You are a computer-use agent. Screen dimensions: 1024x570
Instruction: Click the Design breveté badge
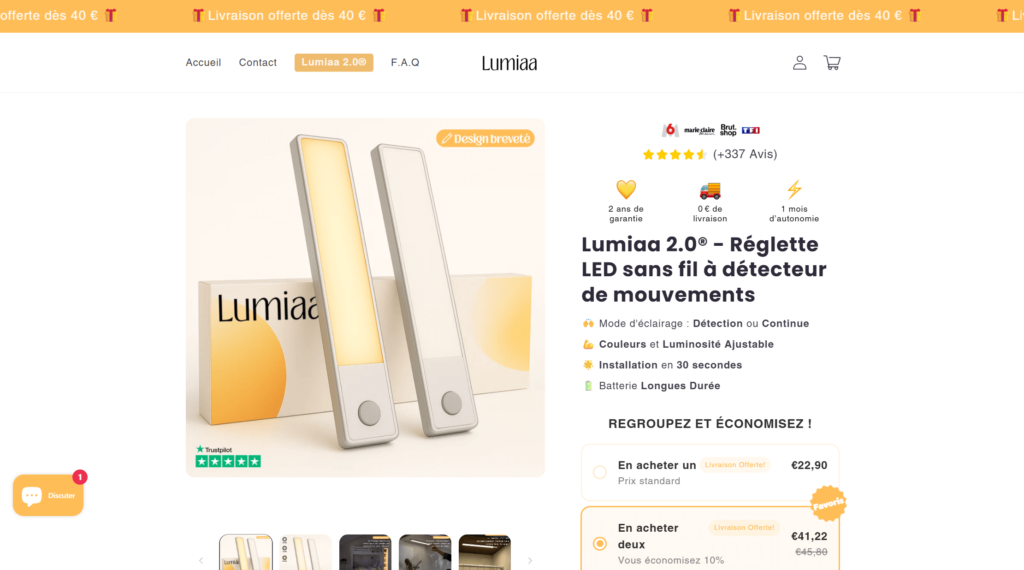(485, 138)
